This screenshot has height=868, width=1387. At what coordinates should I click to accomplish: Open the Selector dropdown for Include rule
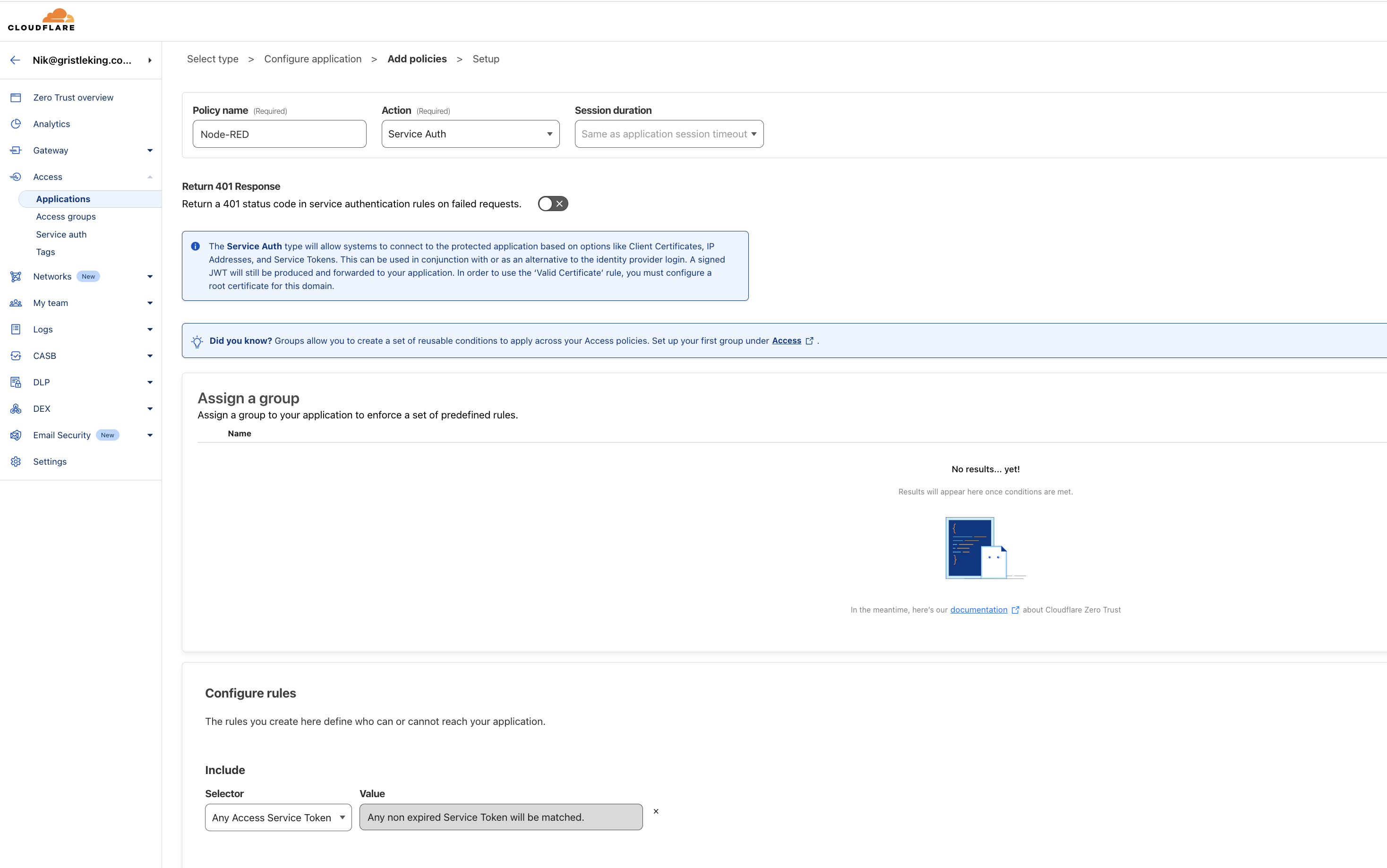click(278, 817)
